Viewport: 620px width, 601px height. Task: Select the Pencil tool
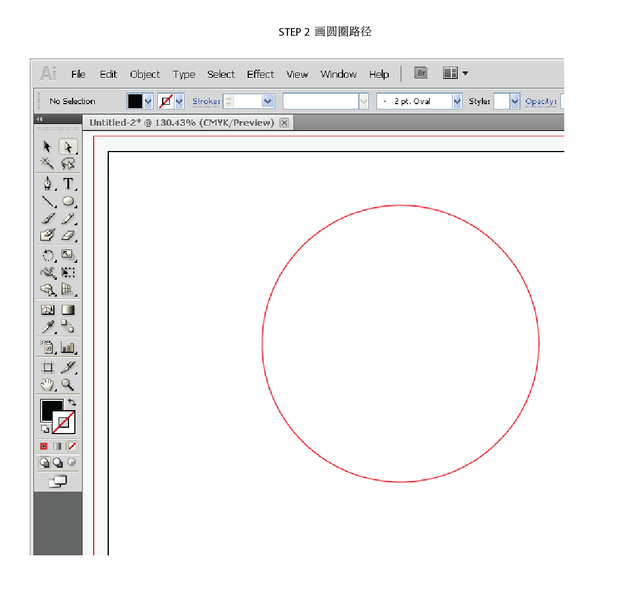pyautogui.click(x=68, y=218)
